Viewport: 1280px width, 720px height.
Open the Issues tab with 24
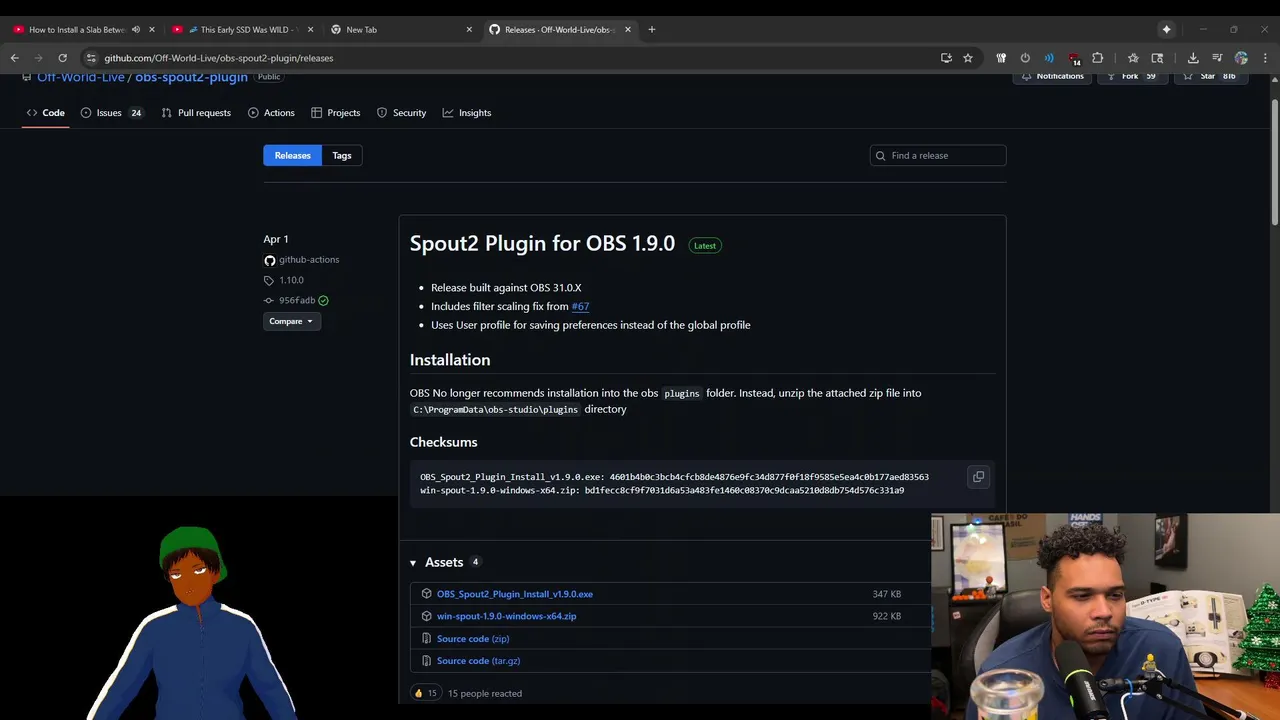111,113
